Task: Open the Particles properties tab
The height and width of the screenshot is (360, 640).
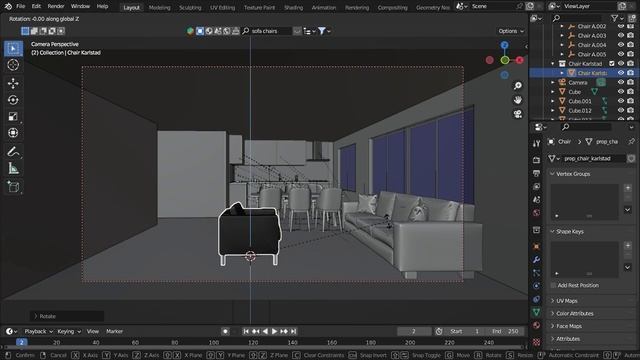Action: tap(536, 273)
